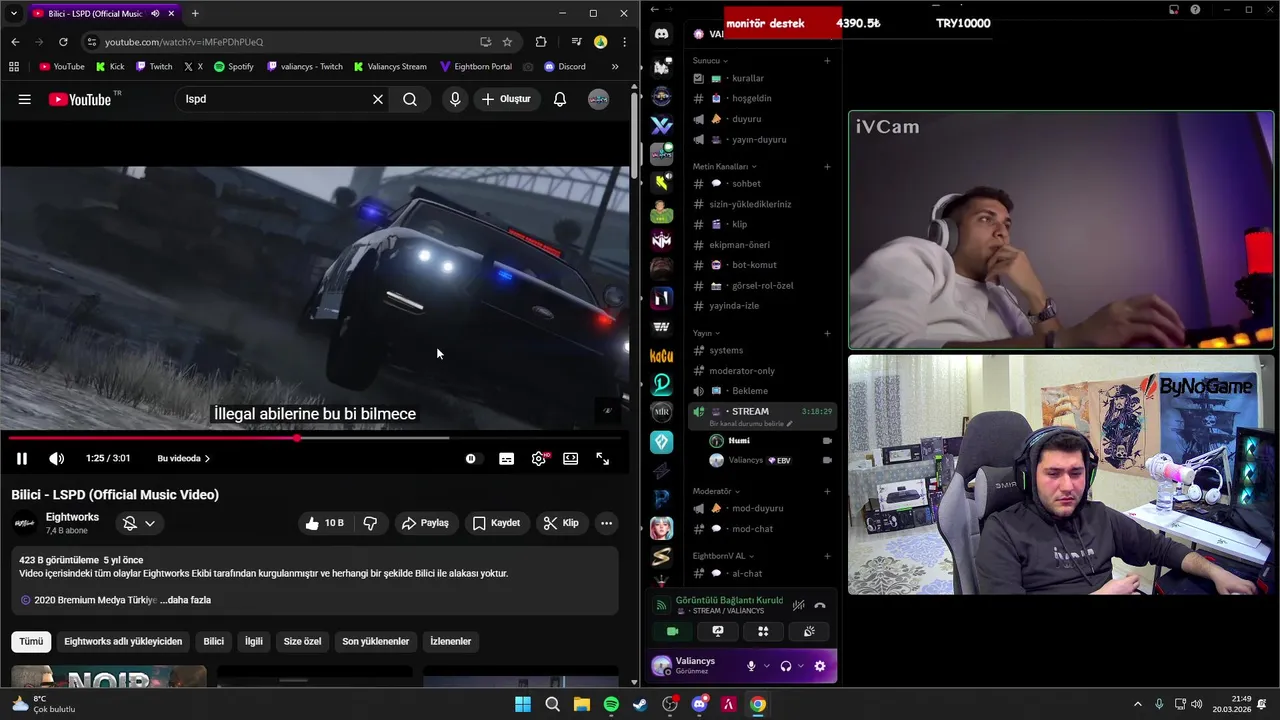Open the Windows Start menu

pos(523,704)
